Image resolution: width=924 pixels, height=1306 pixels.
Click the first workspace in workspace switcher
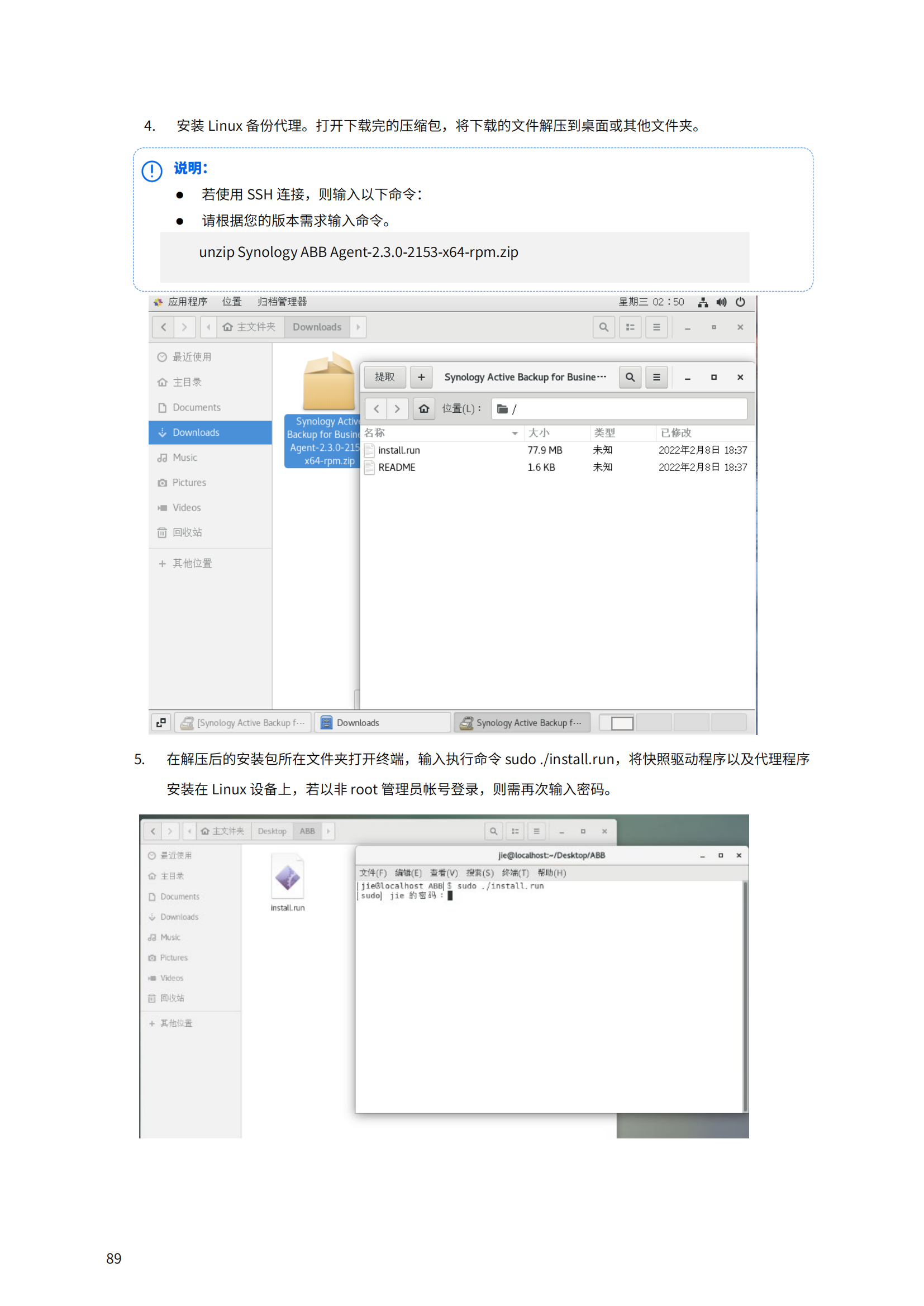coord(617,722)
